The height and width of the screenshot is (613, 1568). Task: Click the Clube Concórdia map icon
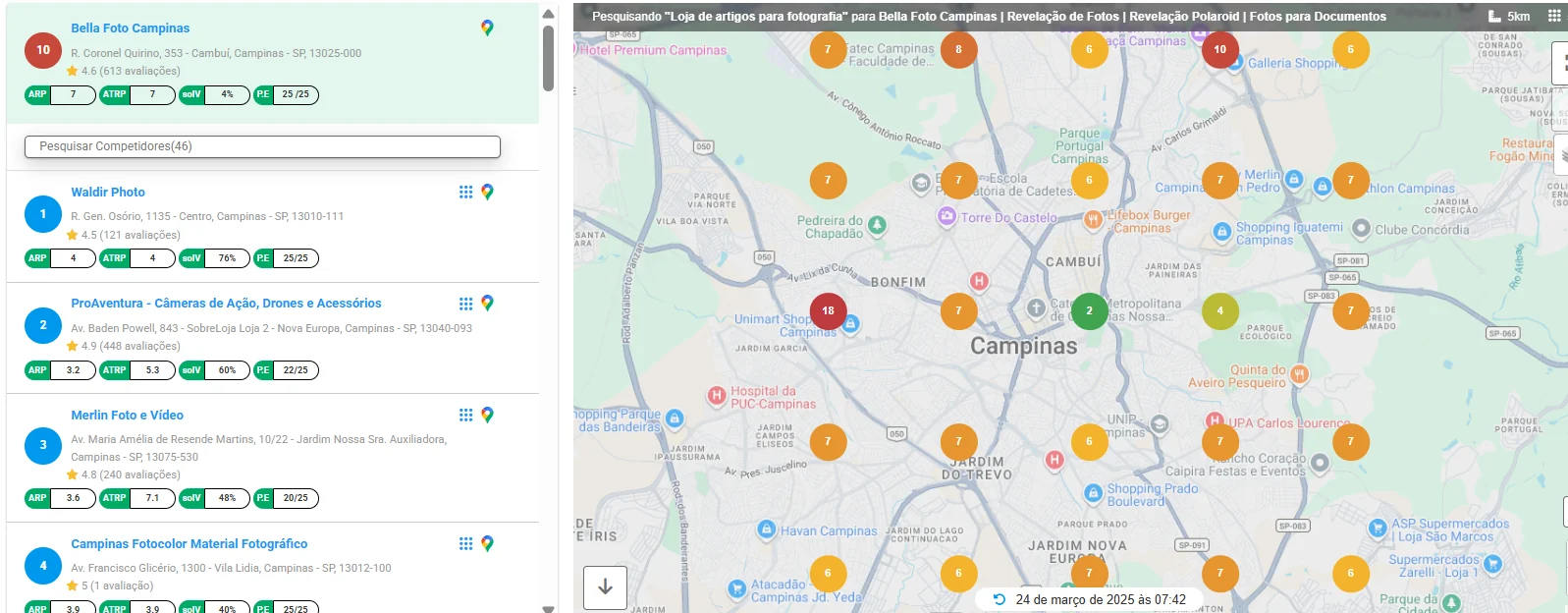[1361, 229]
